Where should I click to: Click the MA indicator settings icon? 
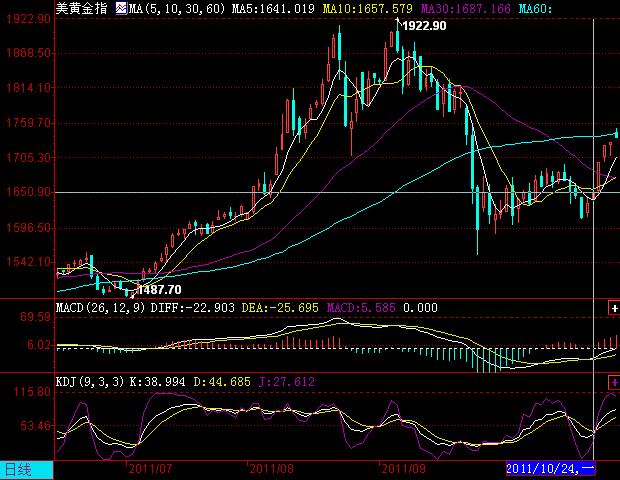121,8
